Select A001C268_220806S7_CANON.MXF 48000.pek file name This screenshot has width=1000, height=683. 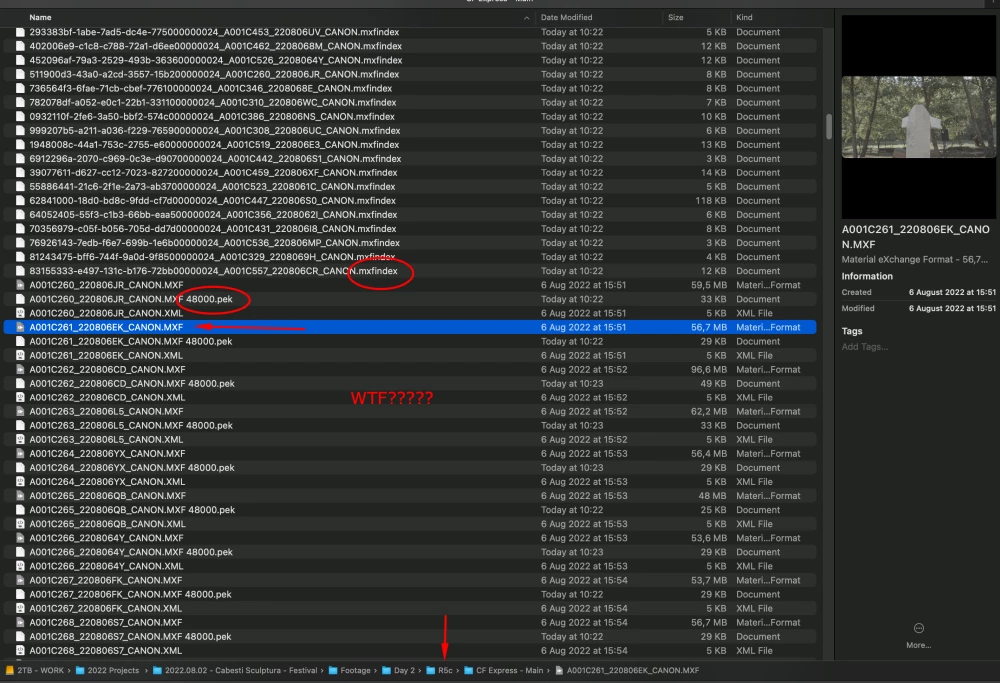click(130, 636)
